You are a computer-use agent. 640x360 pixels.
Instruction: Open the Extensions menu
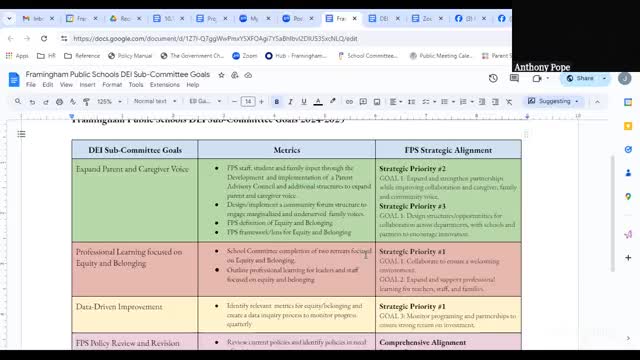[x=164, y=85]
